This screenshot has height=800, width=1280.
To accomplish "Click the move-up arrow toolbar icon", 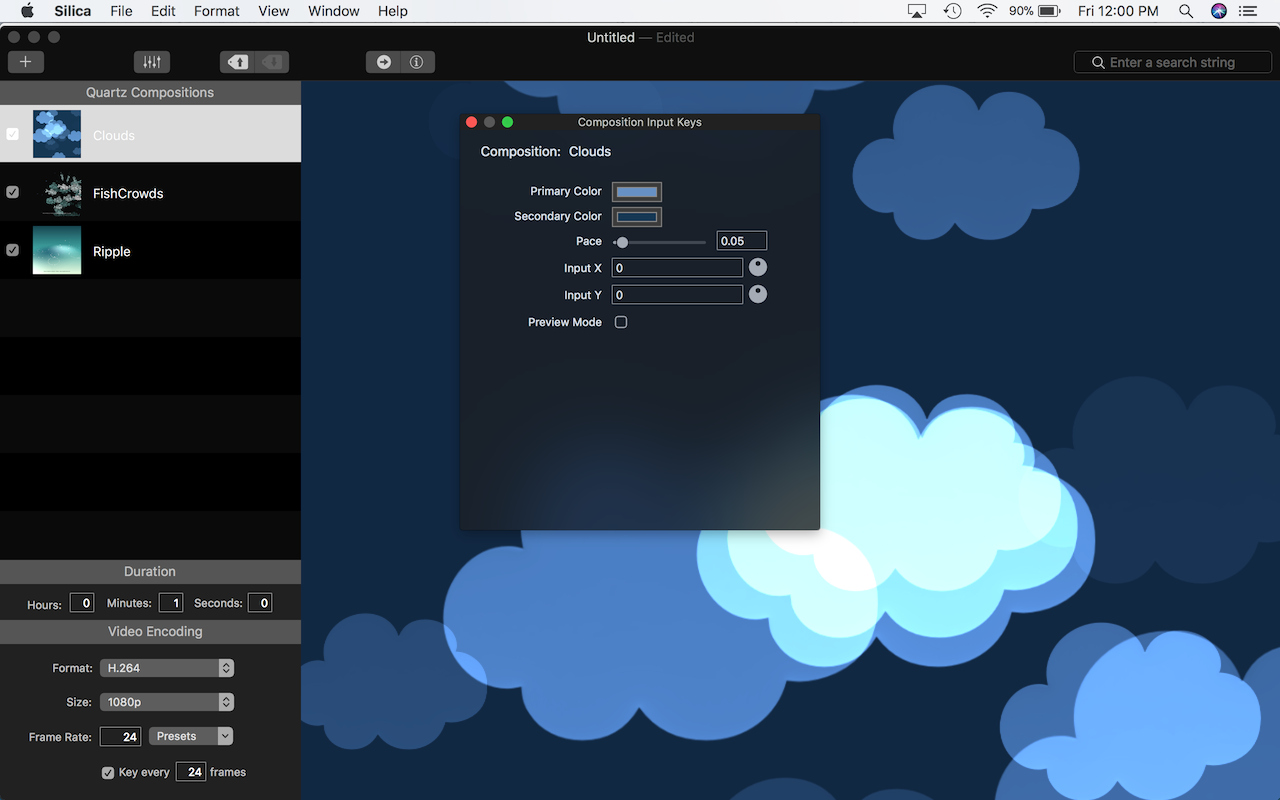I will (238, 62).
